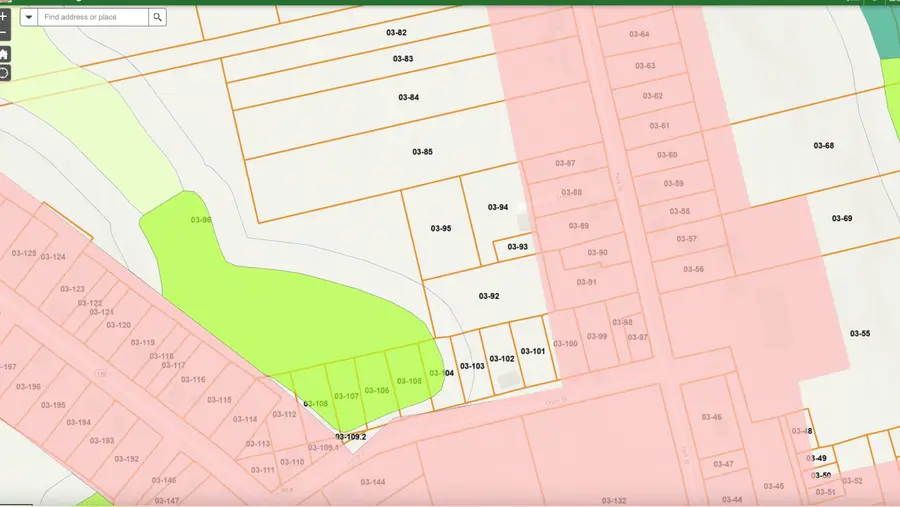Open the search source dropdown arrow
This screenshot has height=507, width=900.
click(x=28, y=17)
